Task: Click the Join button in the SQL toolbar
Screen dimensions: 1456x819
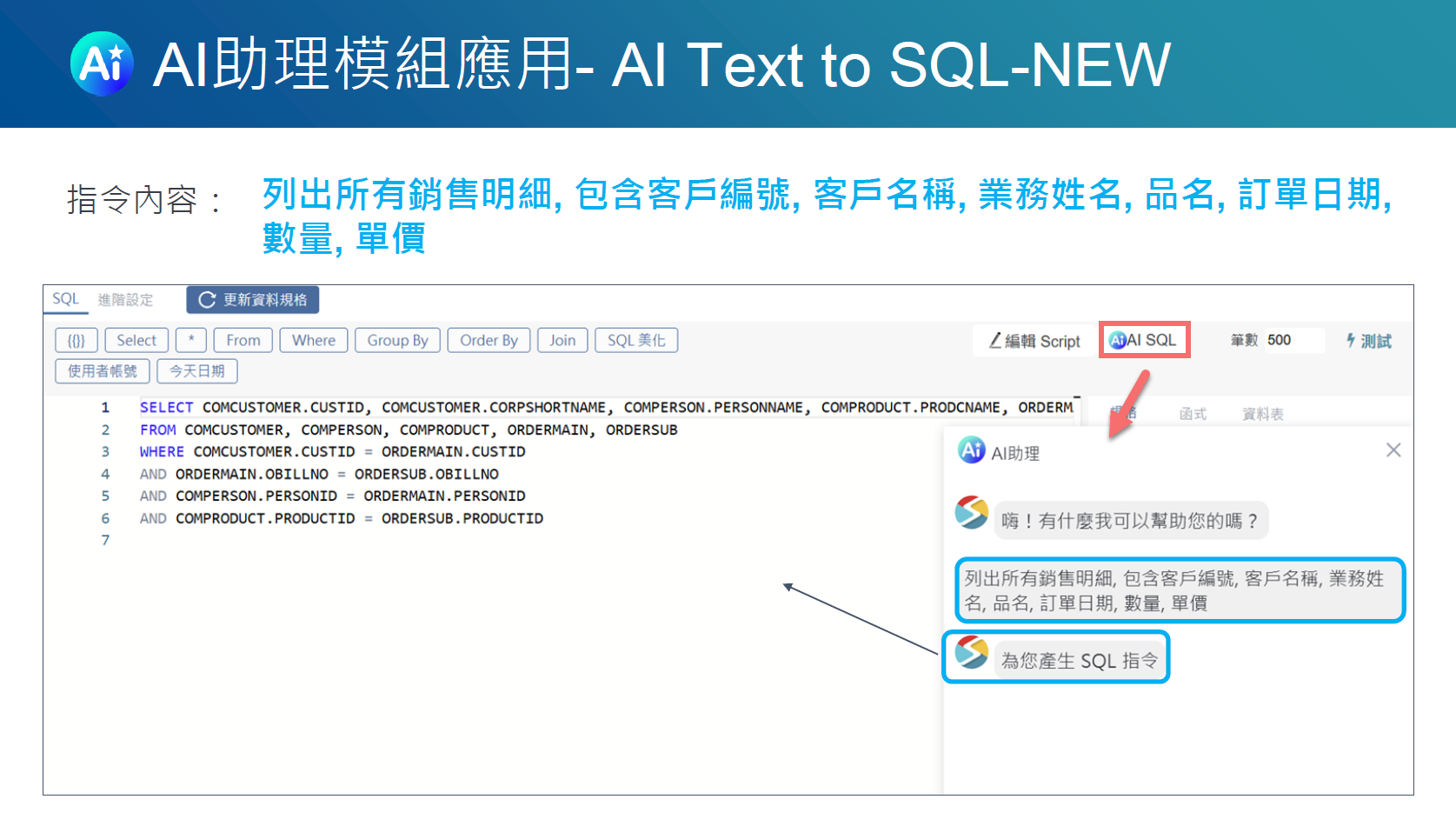Action: [562, 340]
